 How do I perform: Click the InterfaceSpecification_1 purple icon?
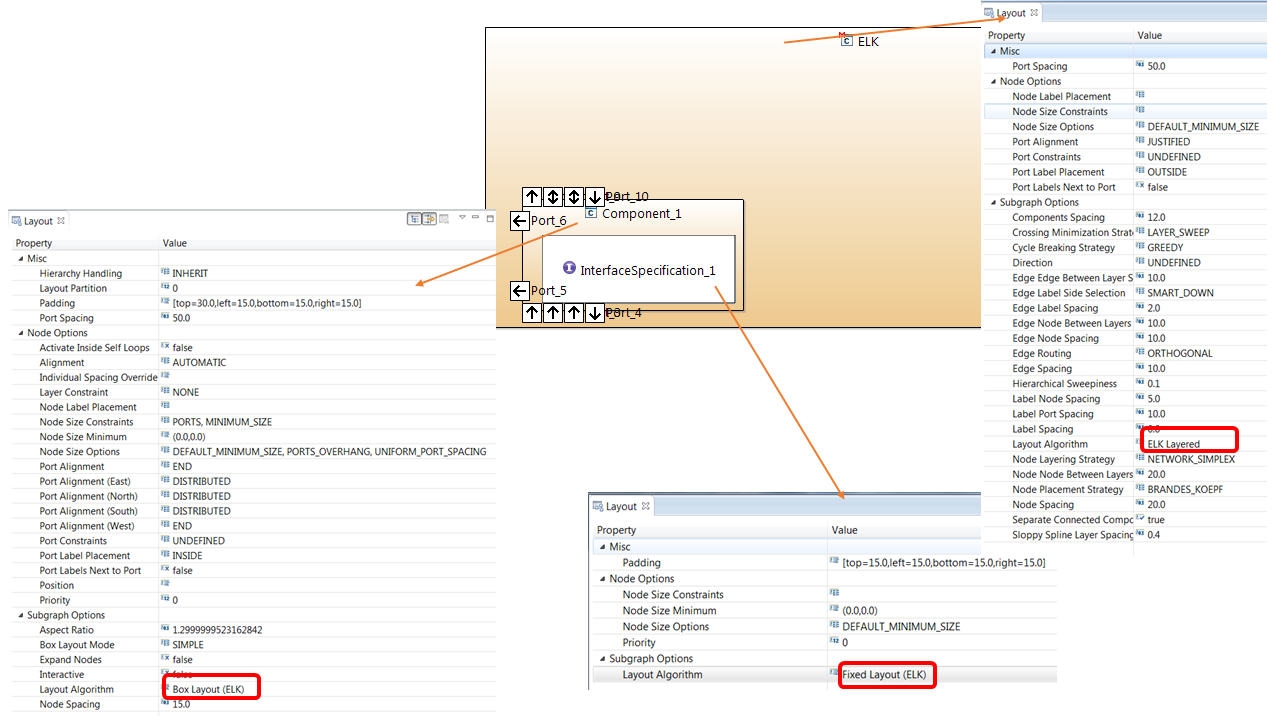coord(569,268)
